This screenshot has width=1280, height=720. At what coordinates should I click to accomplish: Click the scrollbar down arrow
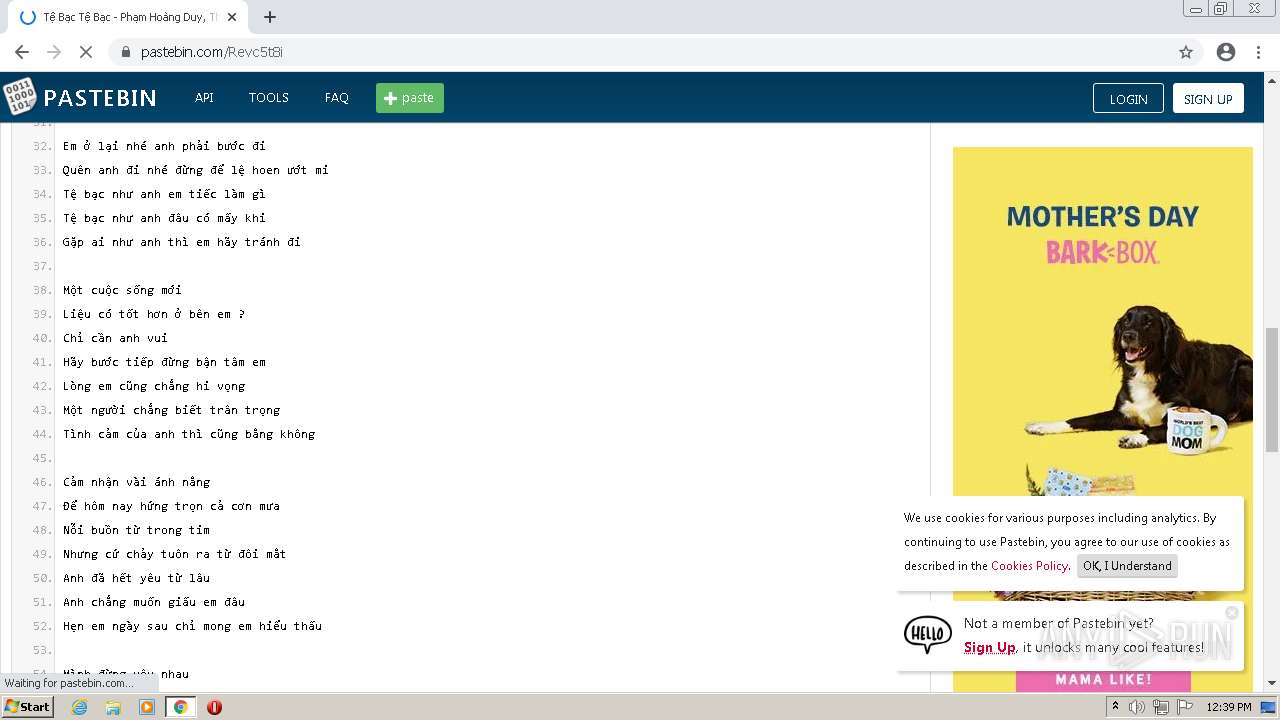[1272, 684]
